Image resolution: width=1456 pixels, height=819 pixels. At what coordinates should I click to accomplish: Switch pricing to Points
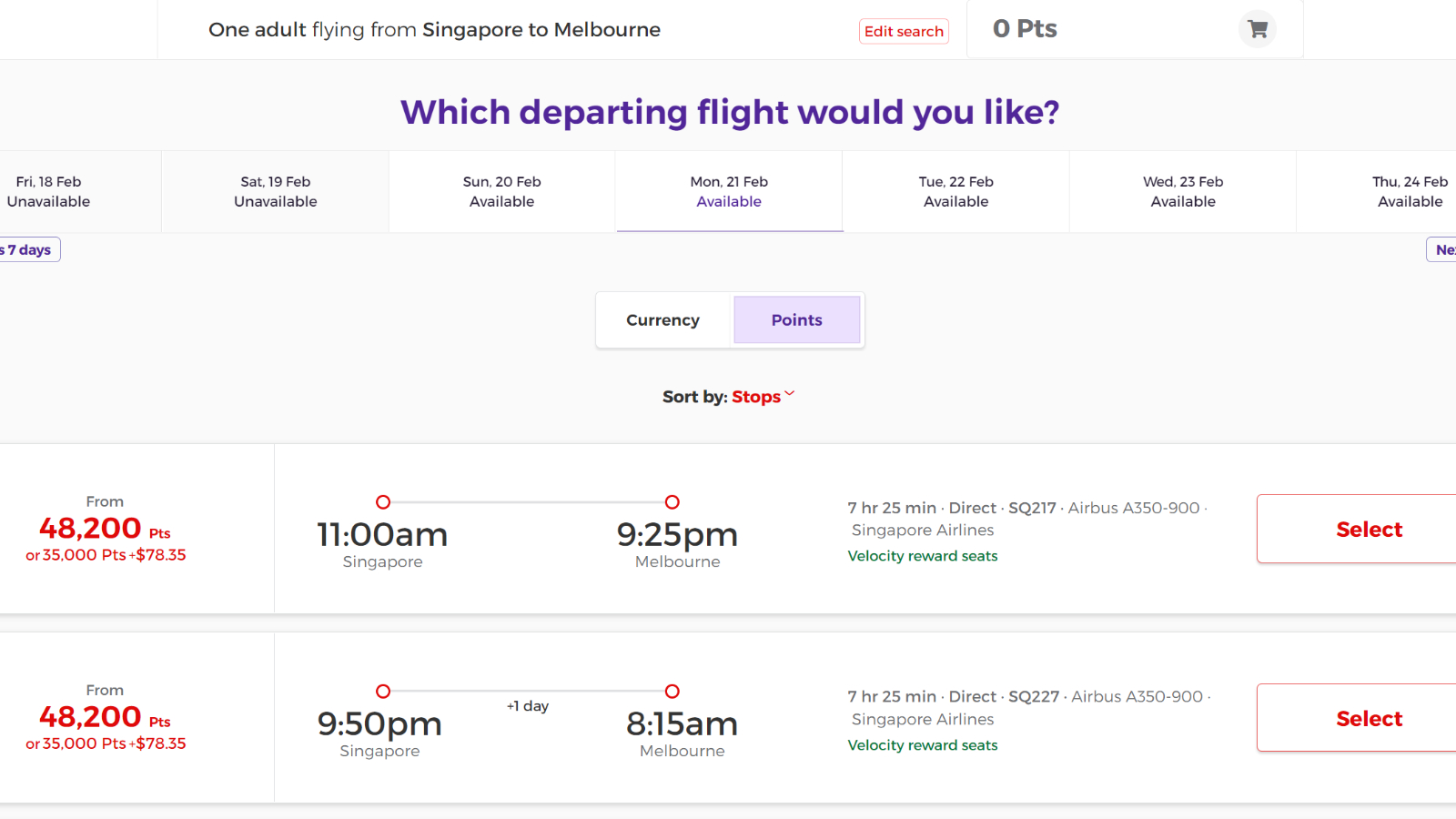pyautogui.click(x=797, y=320)
